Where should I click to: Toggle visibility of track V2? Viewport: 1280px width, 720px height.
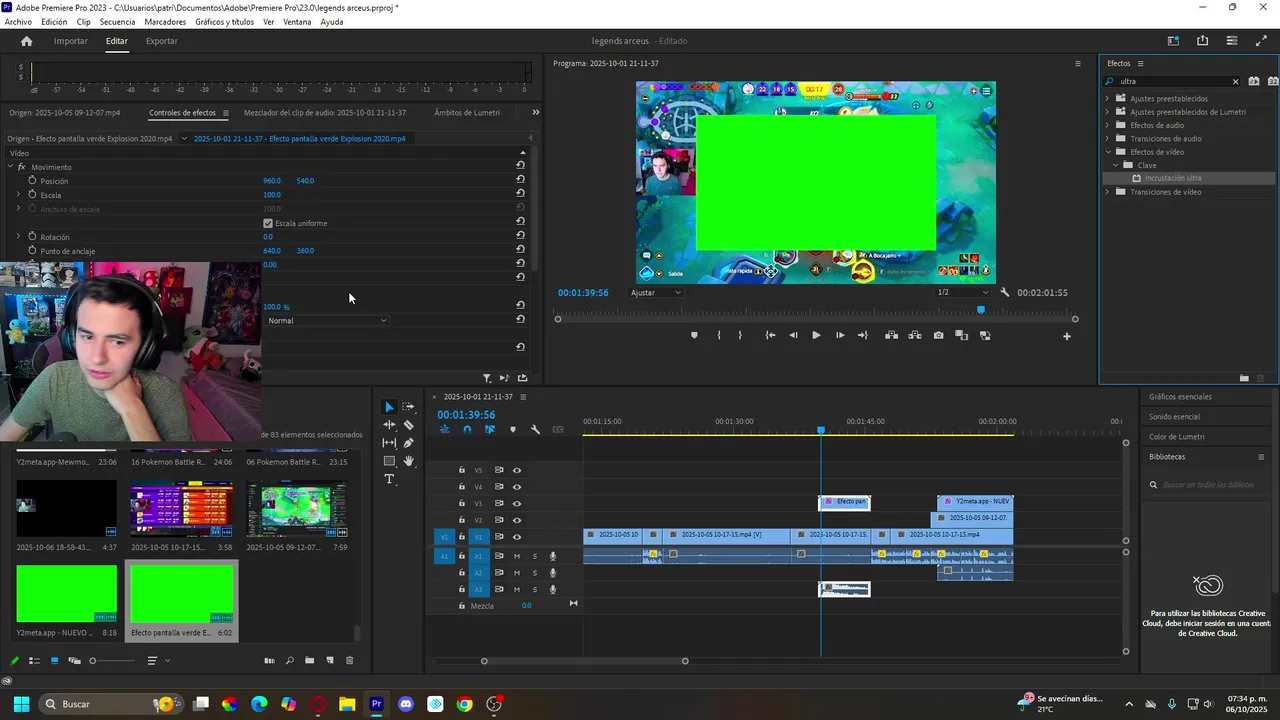click(x=517, y=520)
